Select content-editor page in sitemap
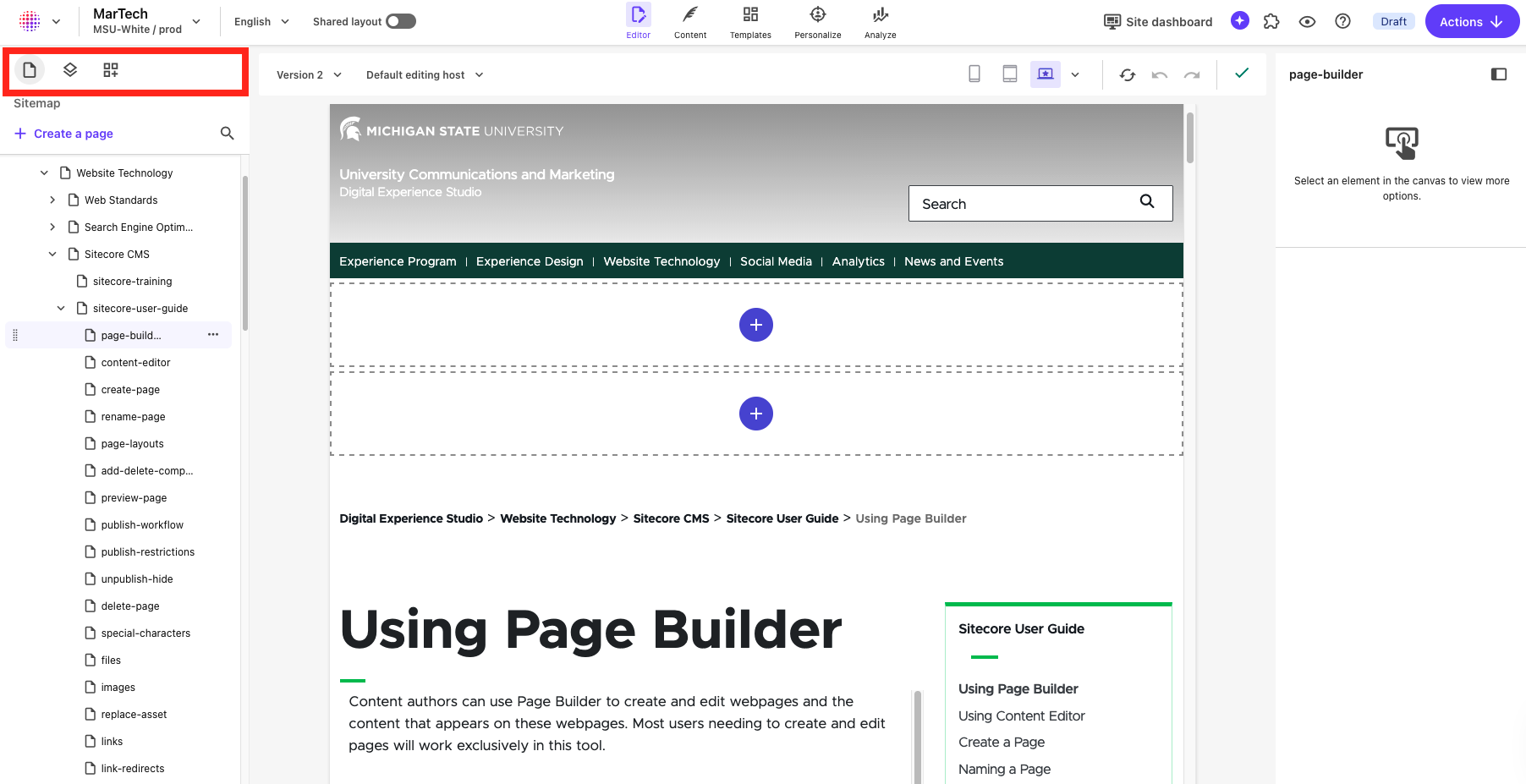 click(x=135, y=362)
